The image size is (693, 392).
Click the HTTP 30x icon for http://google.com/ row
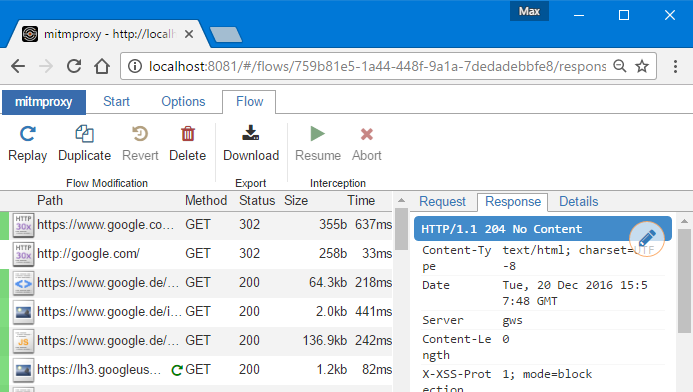pos(23,254)
